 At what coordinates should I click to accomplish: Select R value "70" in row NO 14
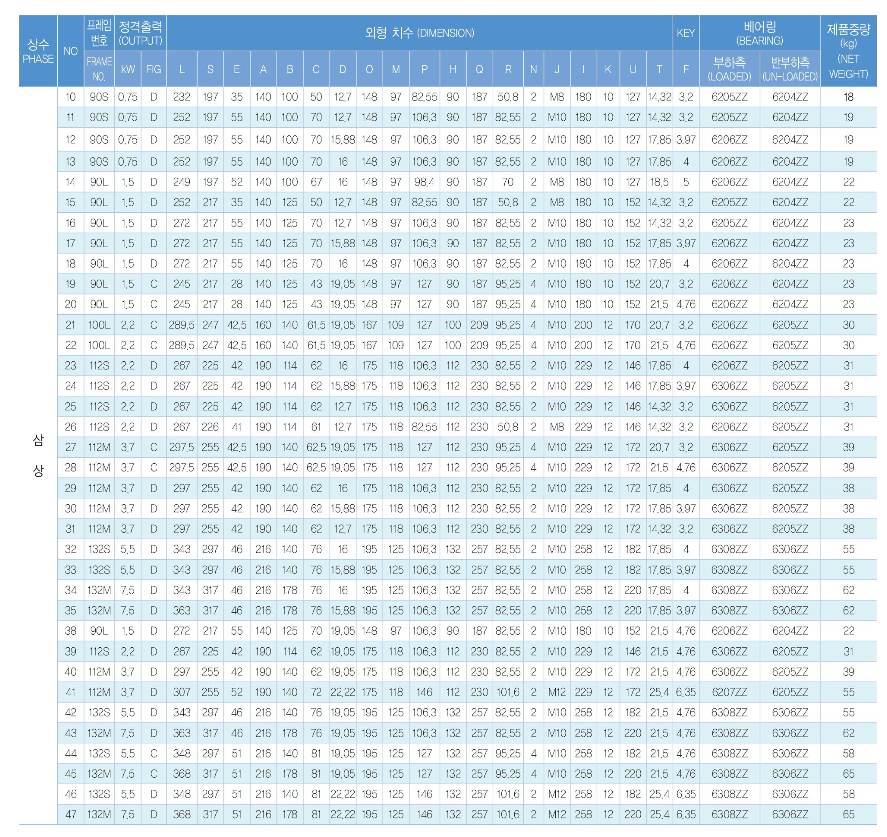[508, 182]
